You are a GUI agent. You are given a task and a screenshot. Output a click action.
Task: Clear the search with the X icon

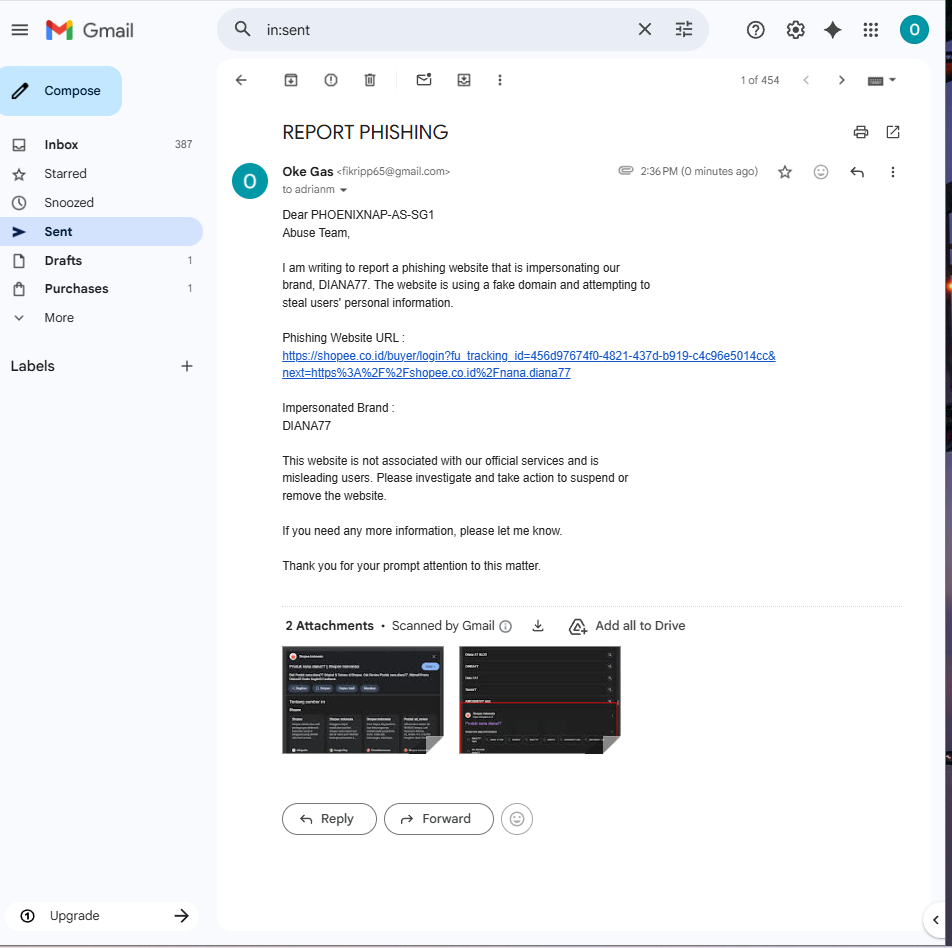(645, 29)
